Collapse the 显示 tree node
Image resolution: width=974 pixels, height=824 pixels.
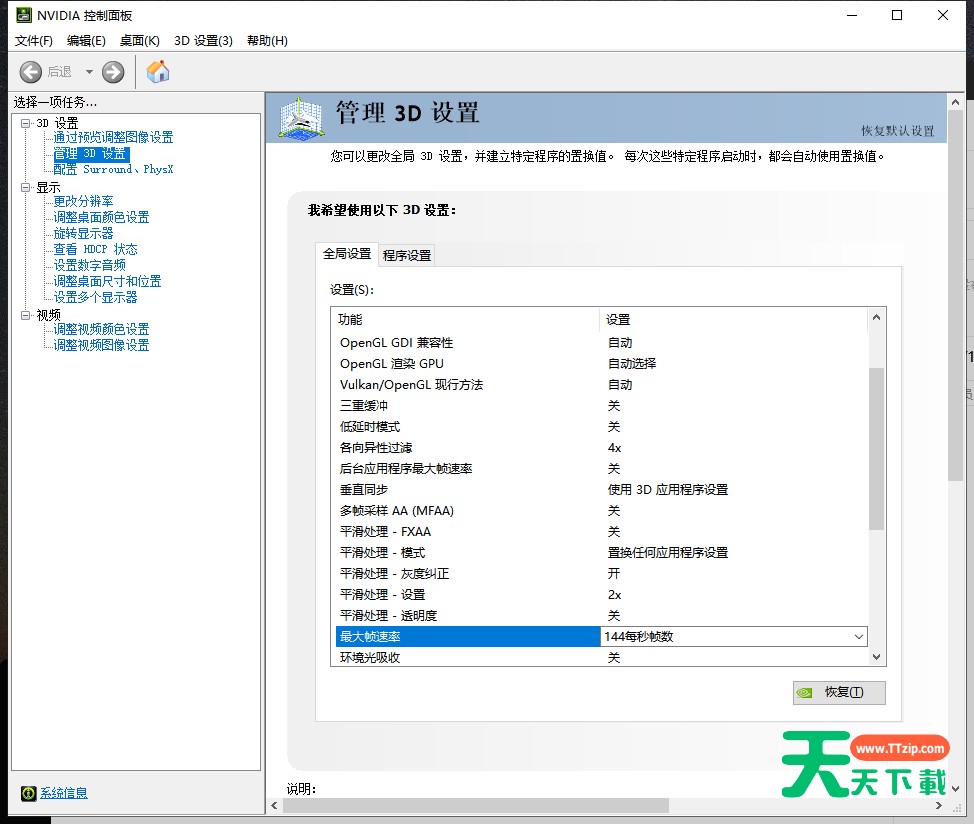[x=26, y=188]
